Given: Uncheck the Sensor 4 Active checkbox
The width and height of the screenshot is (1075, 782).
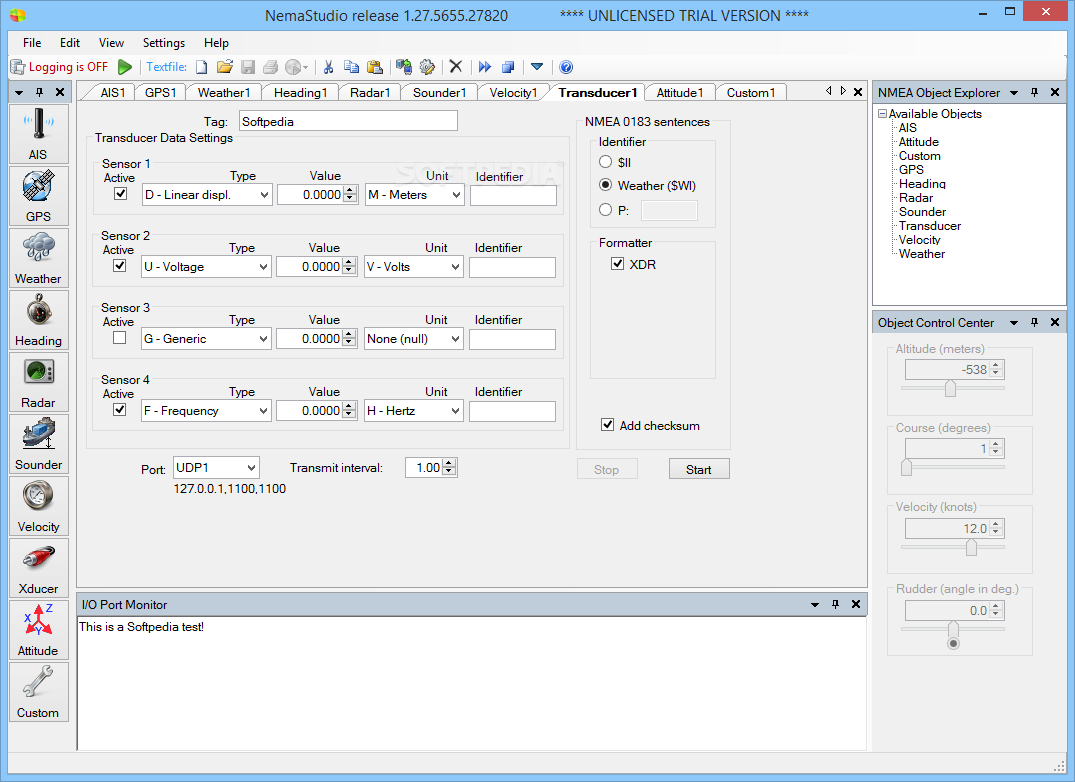Looking at the screenshot, I should coord(119,409).
